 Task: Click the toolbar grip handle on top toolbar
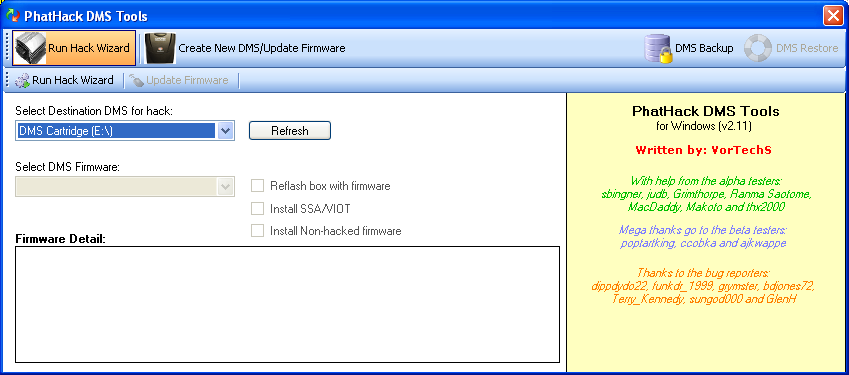click(x=7, y=48)
